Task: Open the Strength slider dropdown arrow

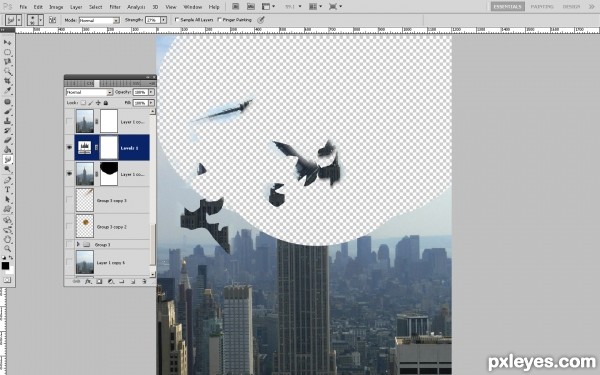Action: 164,20
